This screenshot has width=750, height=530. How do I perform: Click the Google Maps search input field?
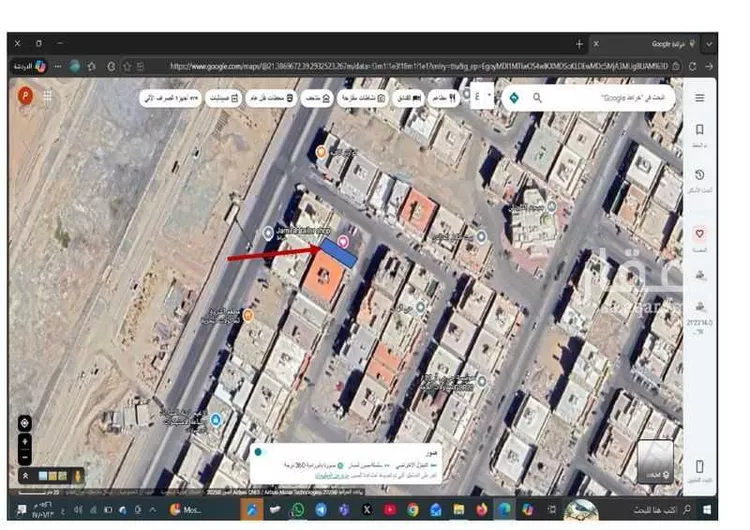coord(610,98)
